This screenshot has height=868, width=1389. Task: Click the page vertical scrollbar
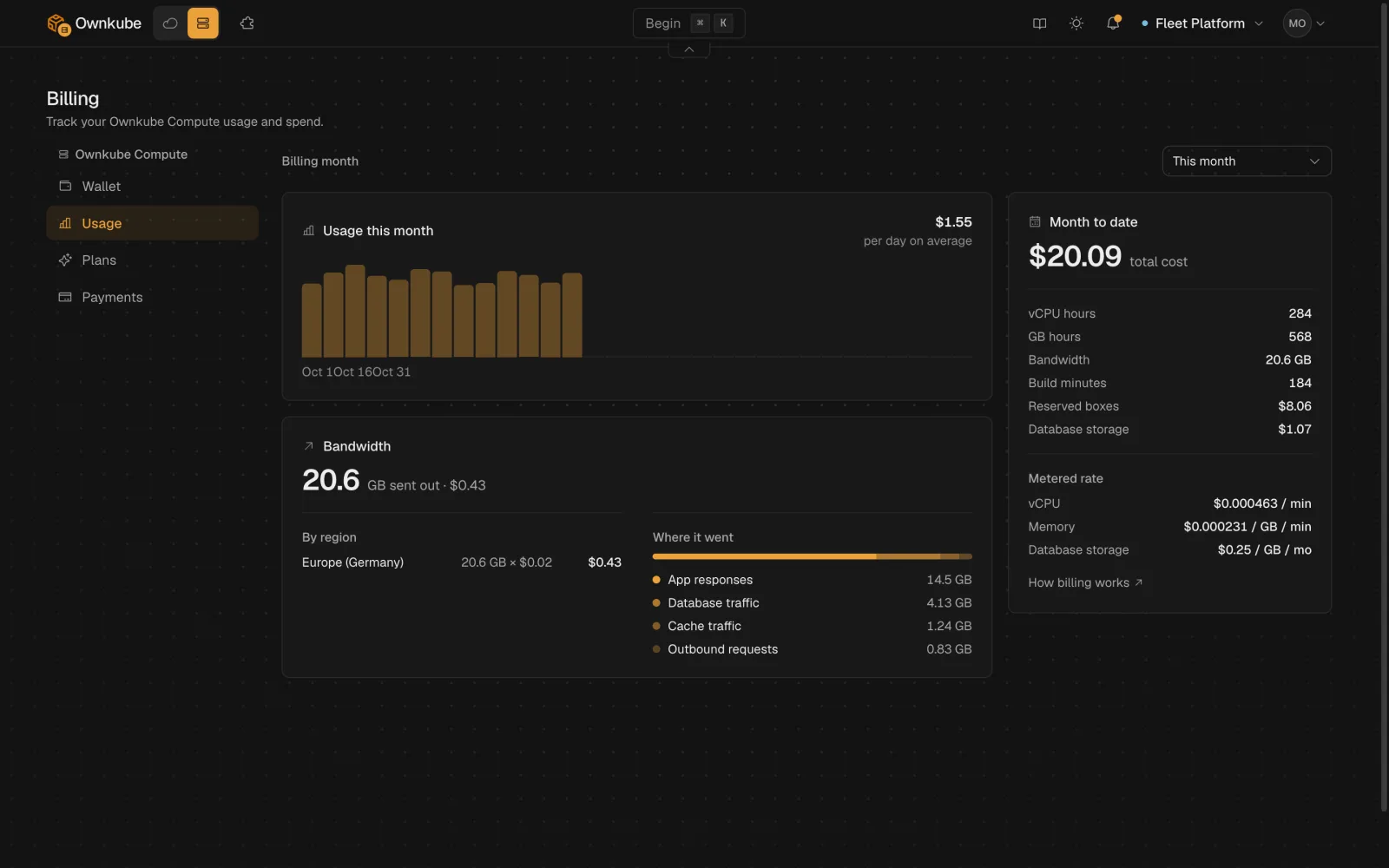[x=1384, y=408]
